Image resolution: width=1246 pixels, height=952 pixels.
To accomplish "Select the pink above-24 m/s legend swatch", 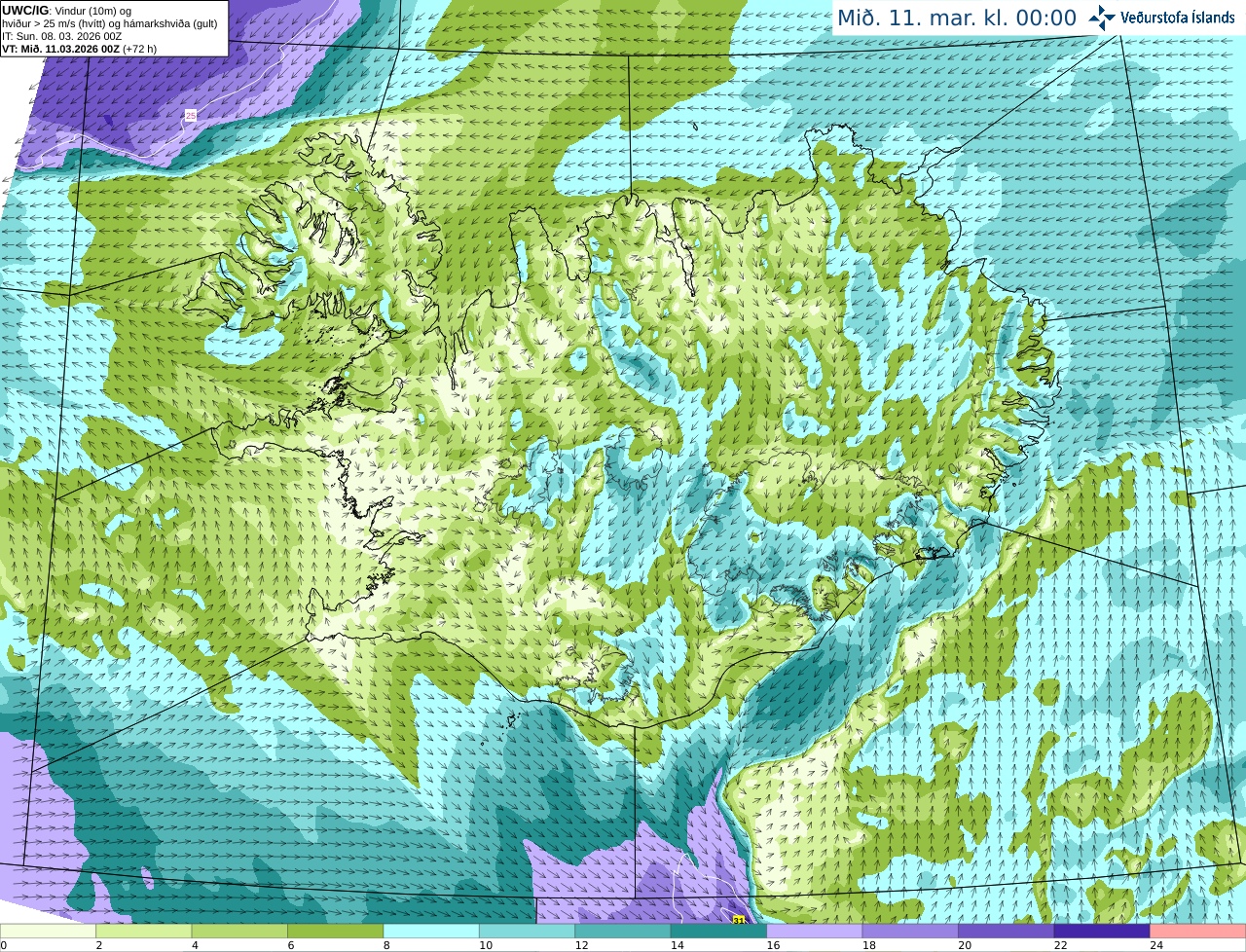I will (x=1198, y=932).
